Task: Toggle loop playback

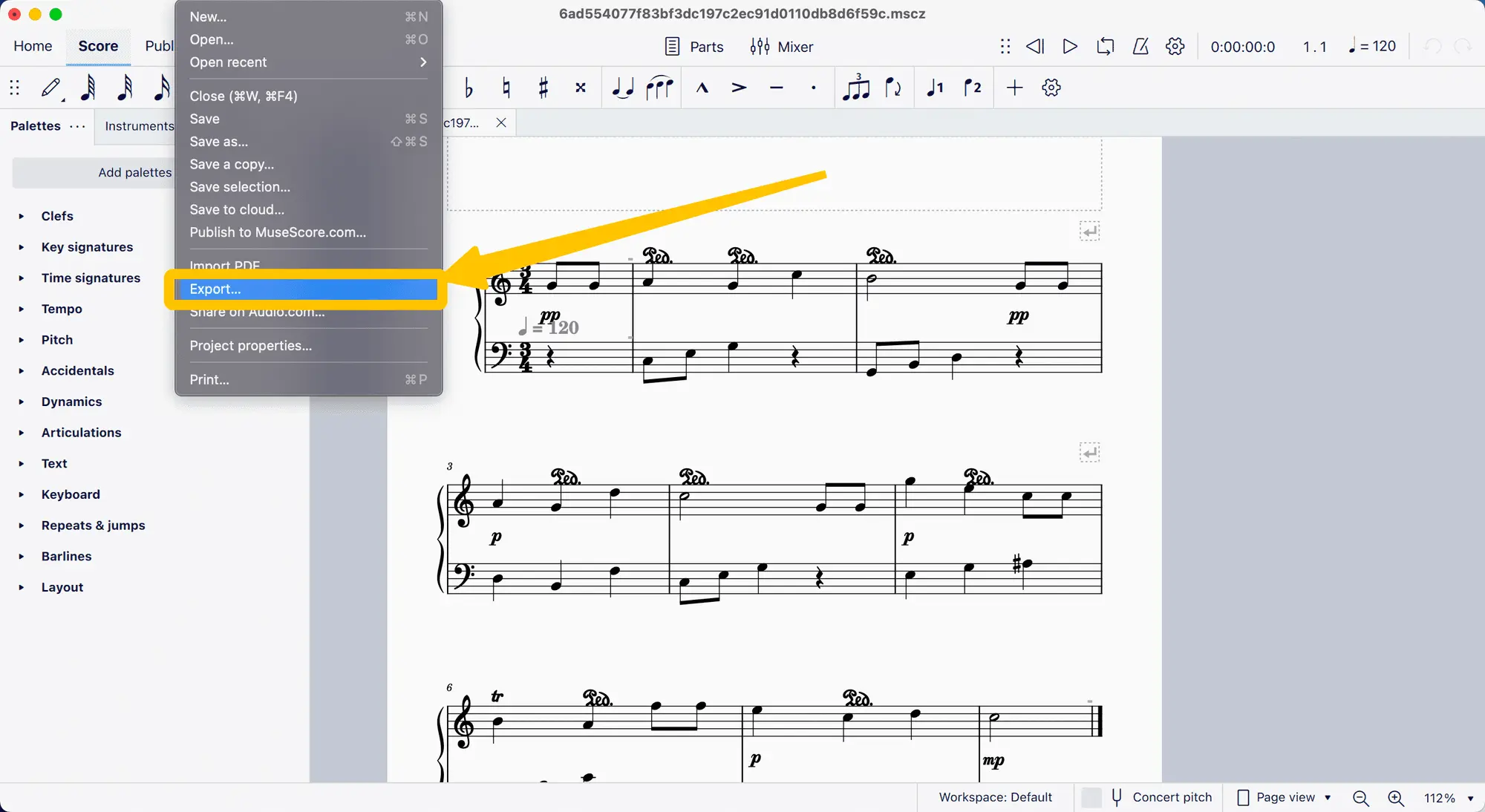Action: pyautogui.click(x=1106, y=46)
